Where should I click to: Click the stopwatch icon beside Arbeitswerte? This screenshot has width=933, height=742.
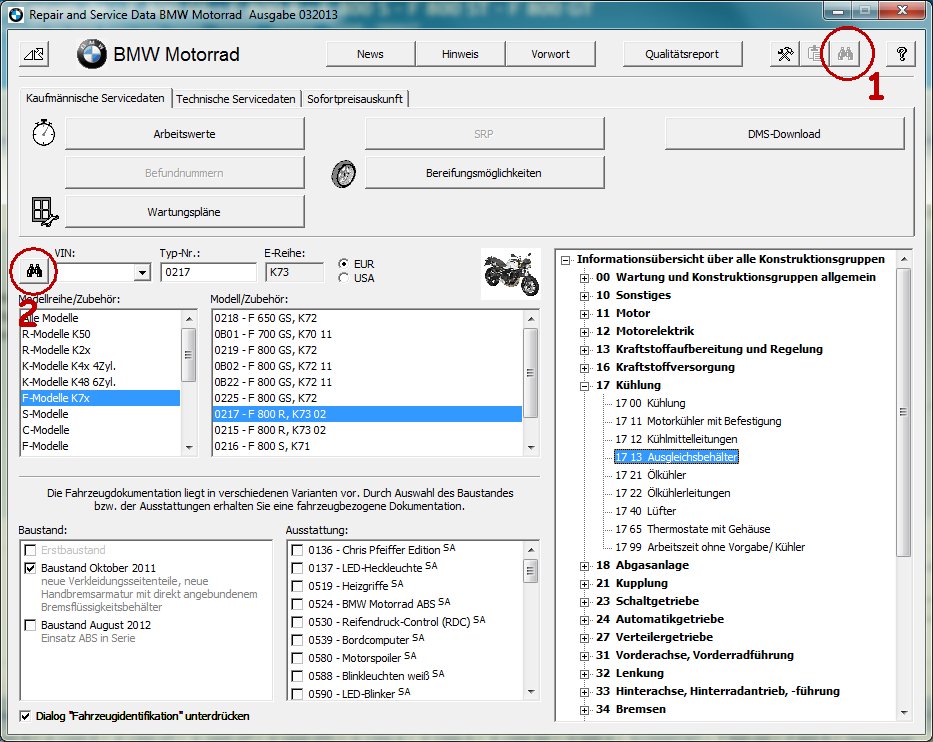pyautogui.click(x=43, y=133)
